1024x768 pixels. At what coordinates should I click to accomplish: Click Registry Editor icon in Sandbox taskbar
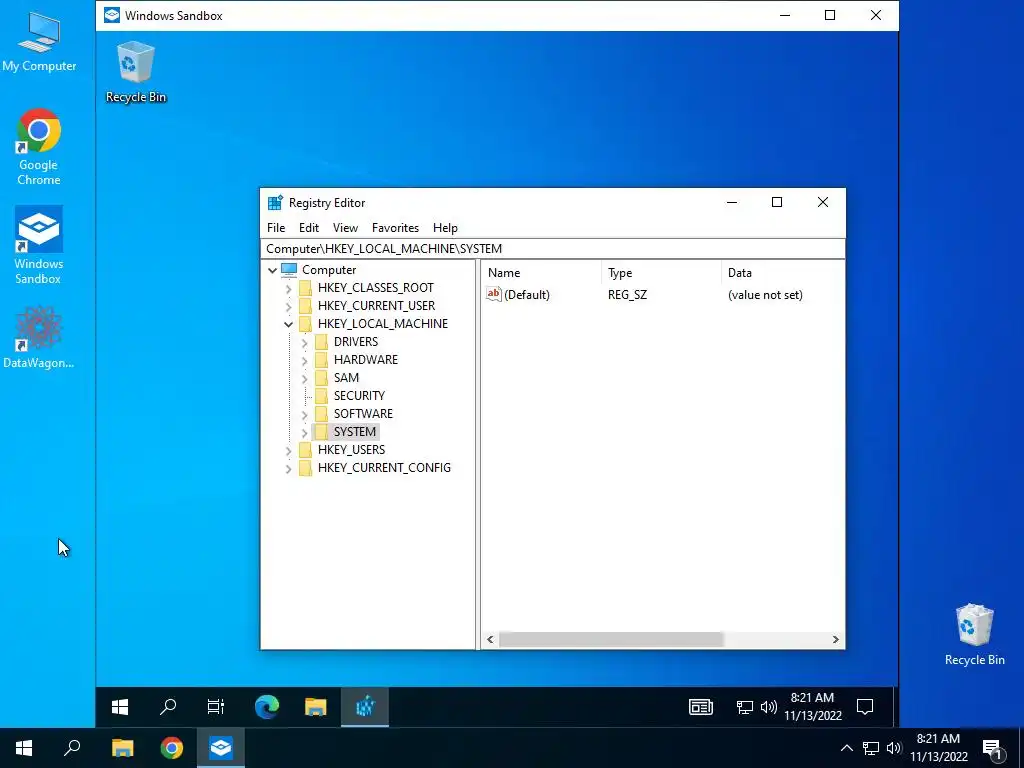[x=365, y=707]
